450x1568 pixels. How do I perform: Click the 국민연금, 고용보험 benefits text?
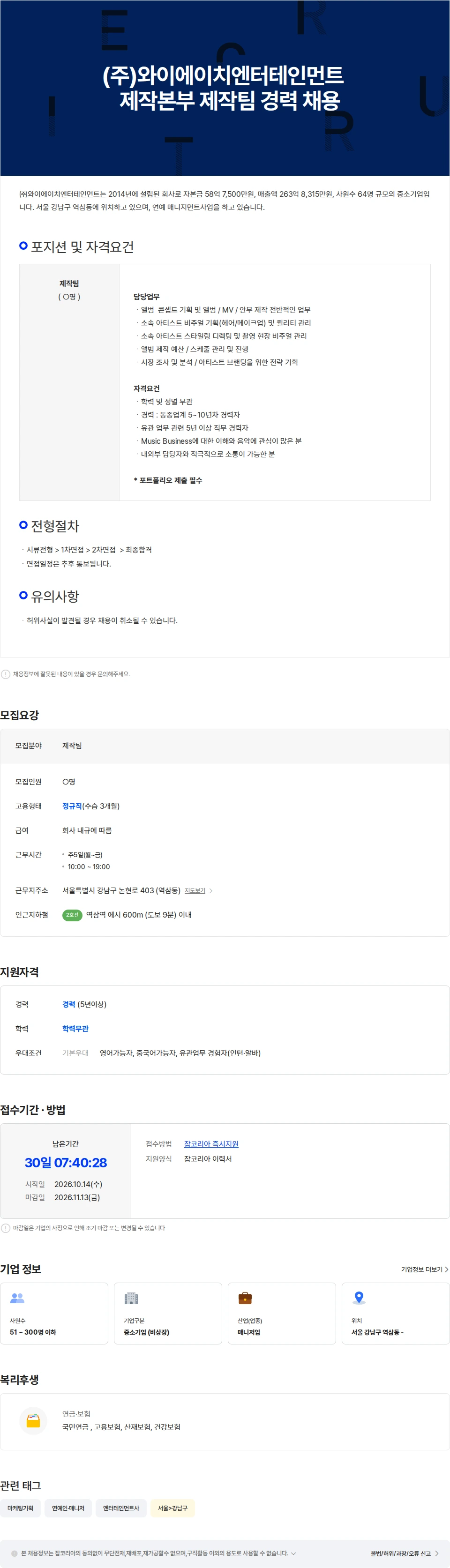click(121, 1427)
